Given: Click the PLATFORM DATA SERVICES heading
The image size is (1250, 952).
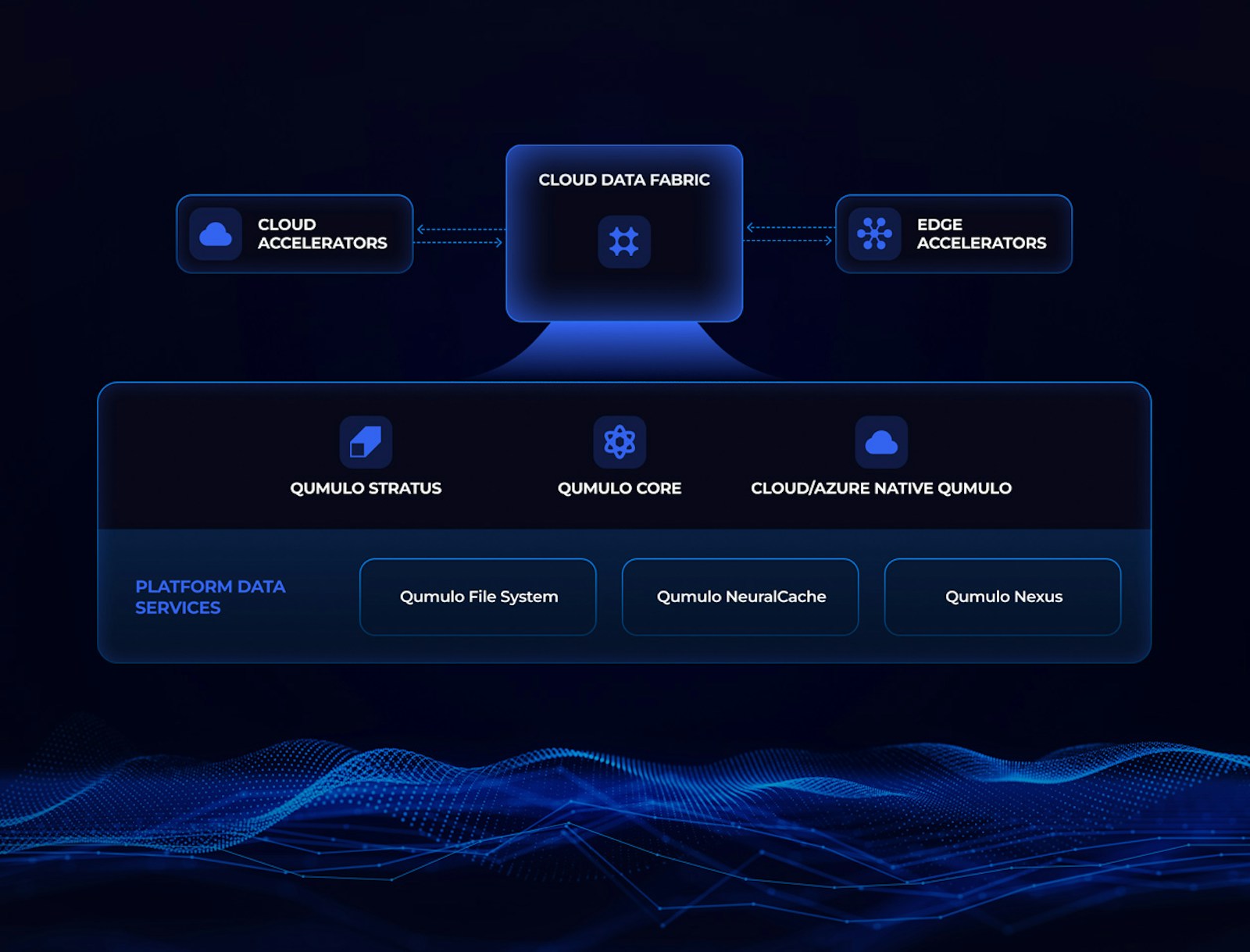Looking at the screenshot, I should [x=210, y=597].
